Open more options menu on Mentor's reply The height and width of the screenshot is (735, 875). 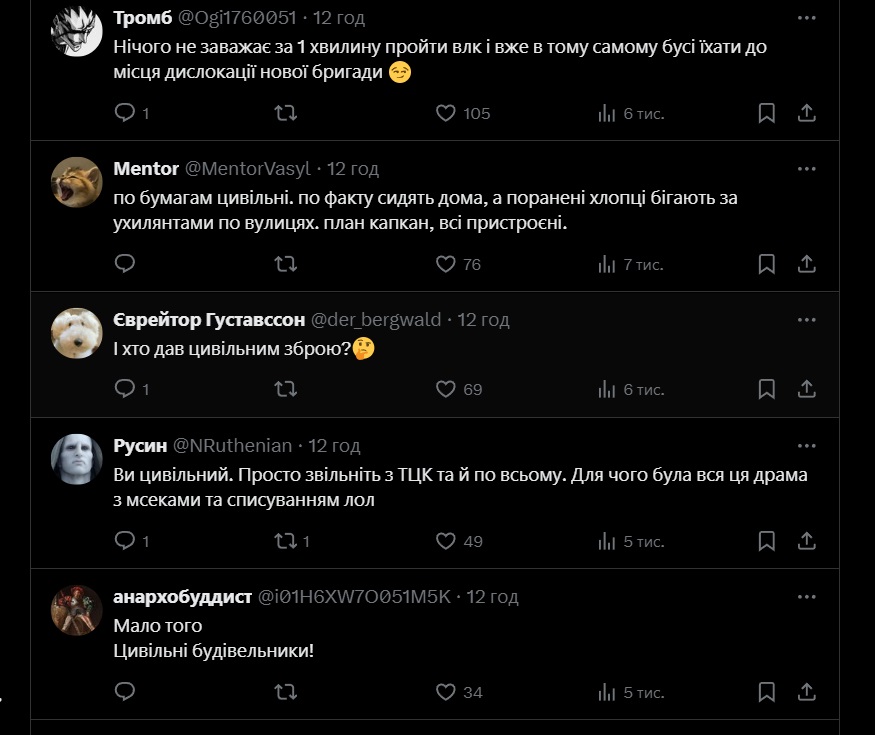807,168
